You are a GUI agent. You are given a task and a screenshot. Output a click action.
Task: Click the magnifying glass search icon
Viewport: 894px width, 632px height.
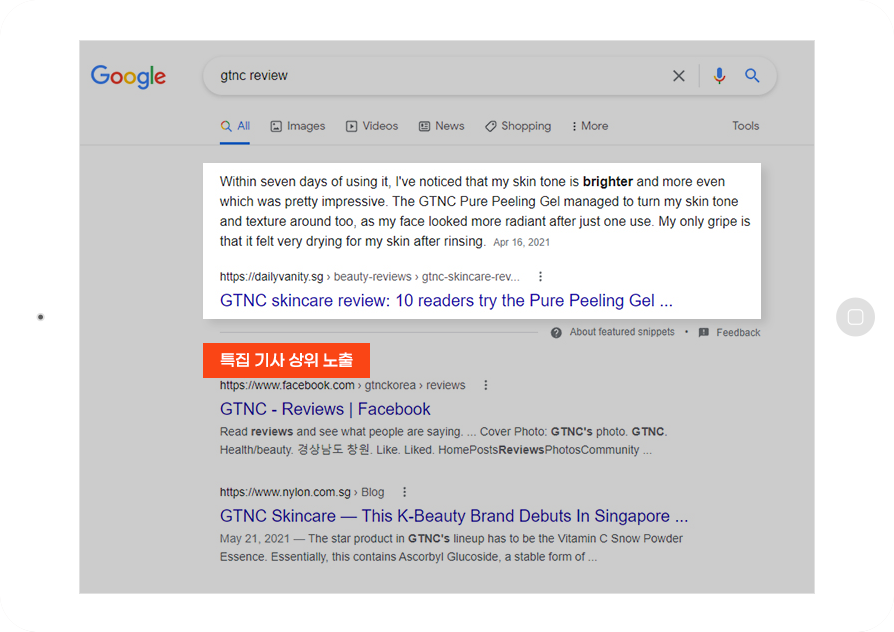click(752, 75)
